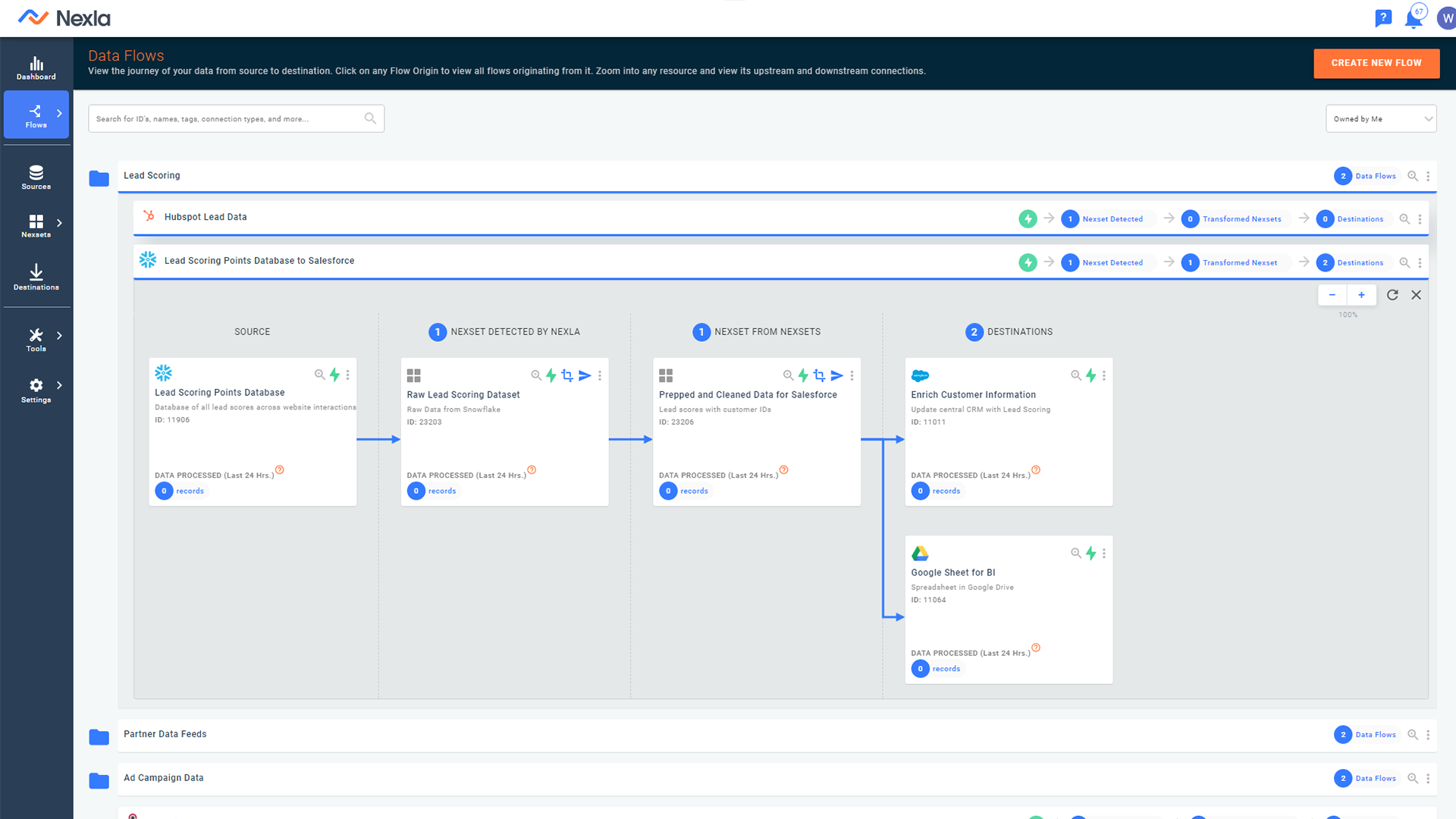The height and width of the screenshot is (819, 1456).
Task: Click the Lead Scoring folder icon
Action: pyautogui.click(x=99, y=178)
